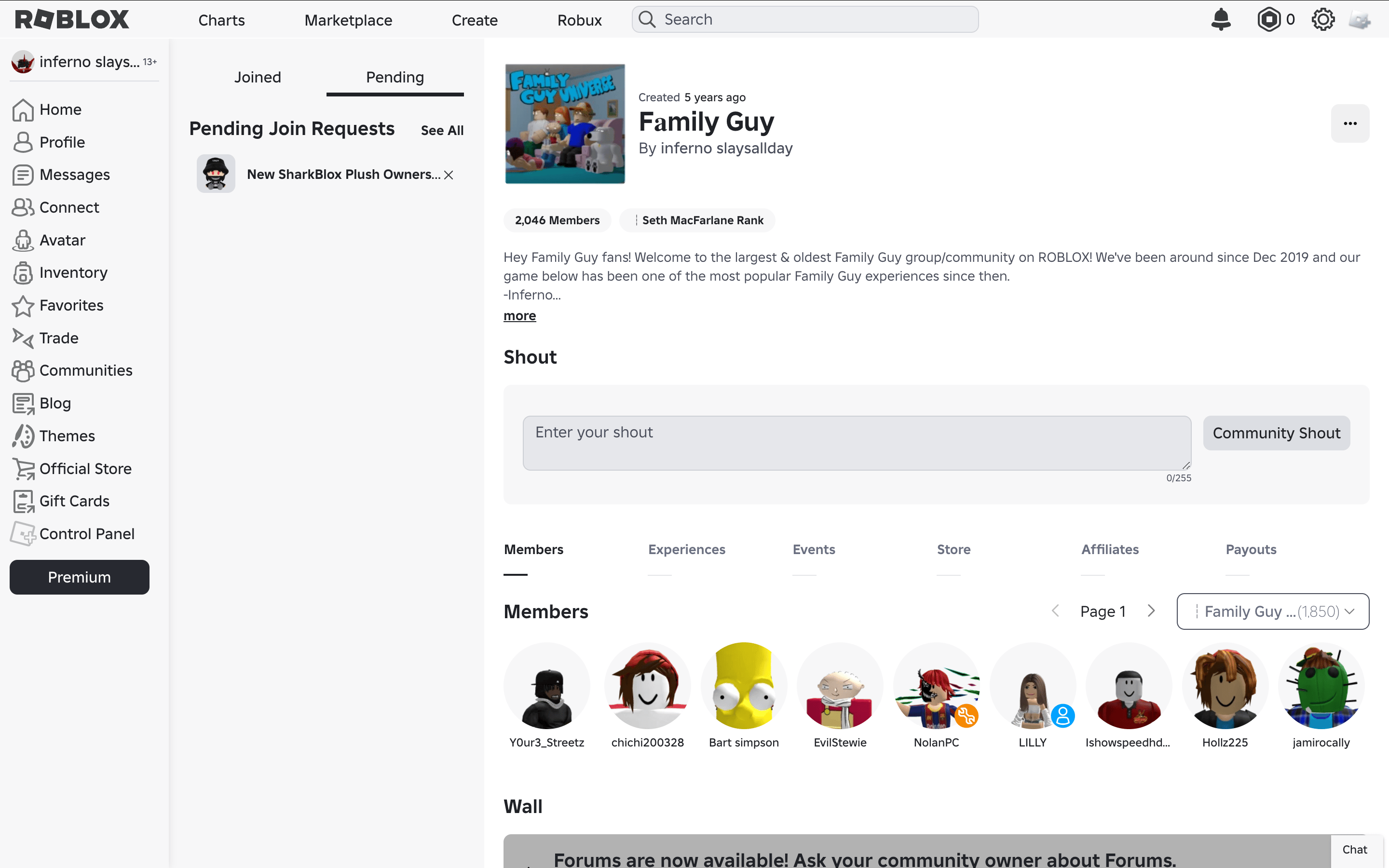Open the Experiences tab

click(686, 549)
